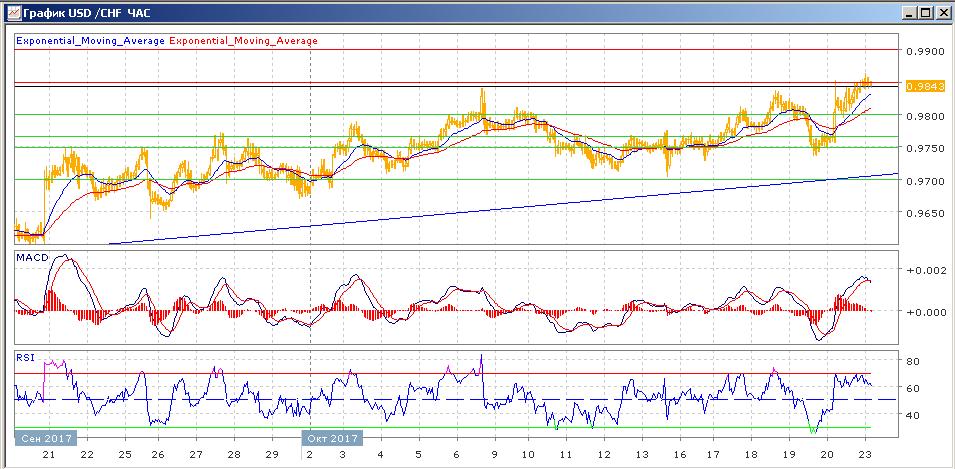
Task: Click the 0.9700 price axis label
Action: click(924, 181)
